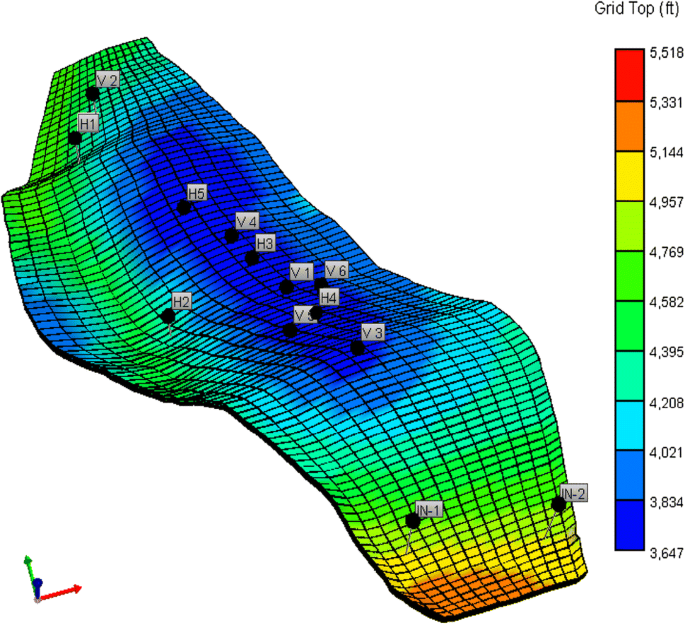Click the Grid Top (ft) legend title

click(x=637, y=9)
